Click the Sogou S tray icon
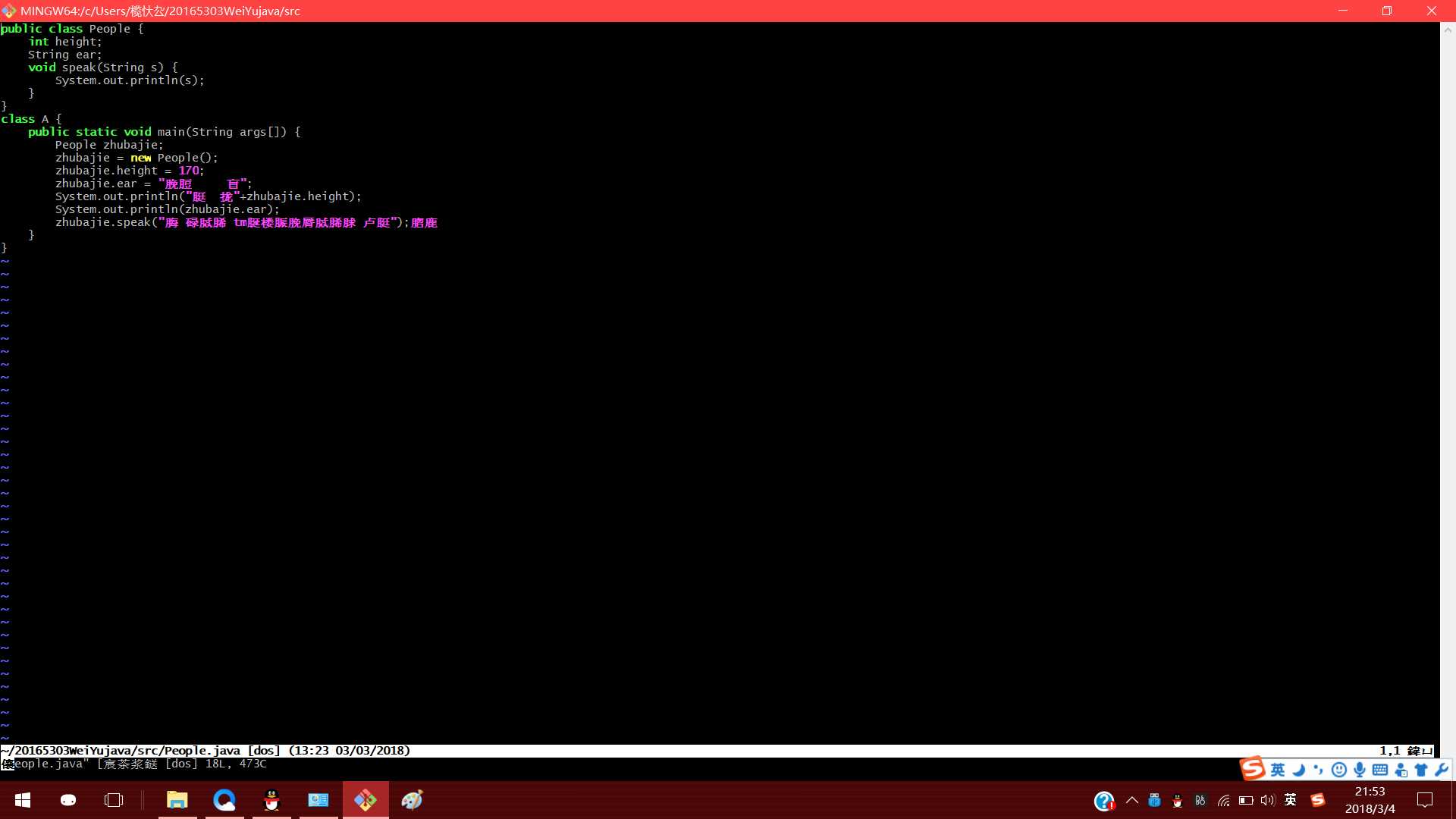The width and height of the screenshot is (1456, 819). click(1318, 800)
